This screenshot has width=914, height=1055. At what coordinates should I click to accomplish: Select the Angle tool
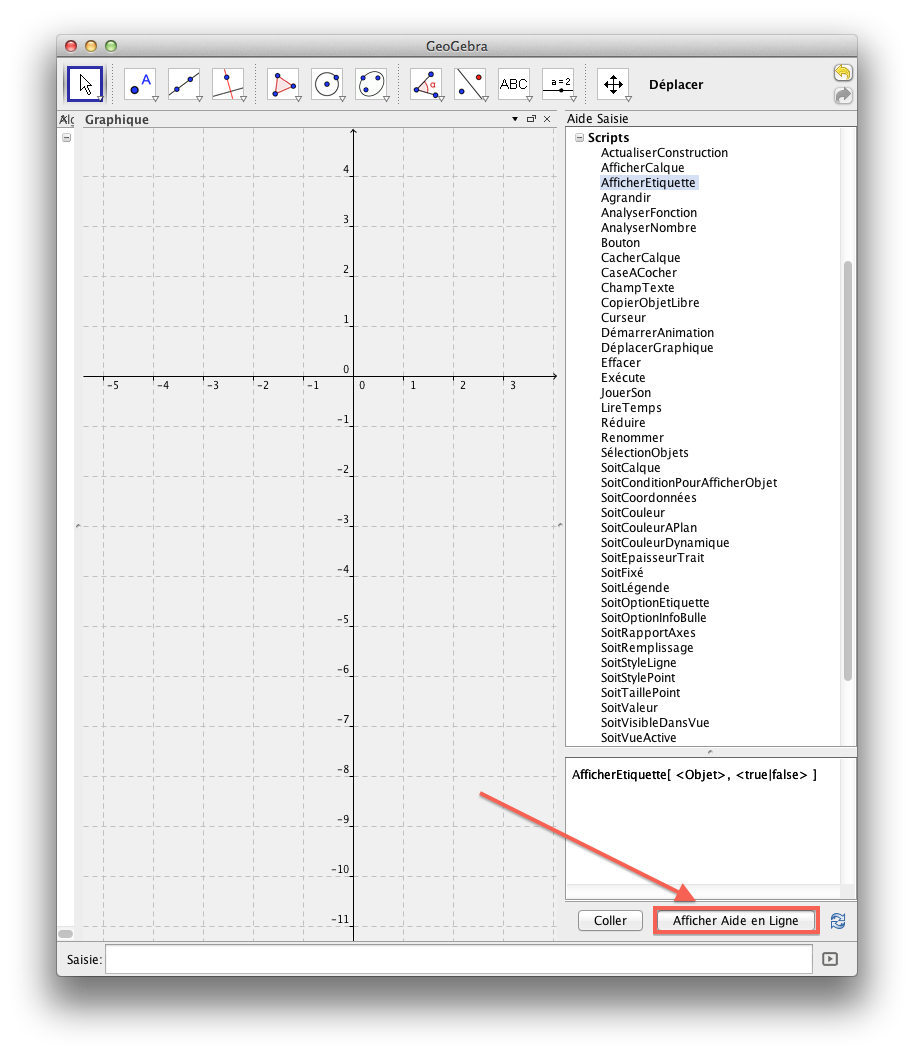[427, 84]
